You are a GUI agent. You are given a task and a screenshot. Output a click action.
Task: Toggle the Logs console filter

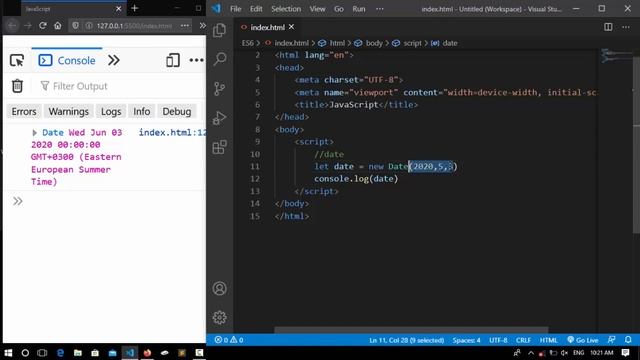(111, 111)
